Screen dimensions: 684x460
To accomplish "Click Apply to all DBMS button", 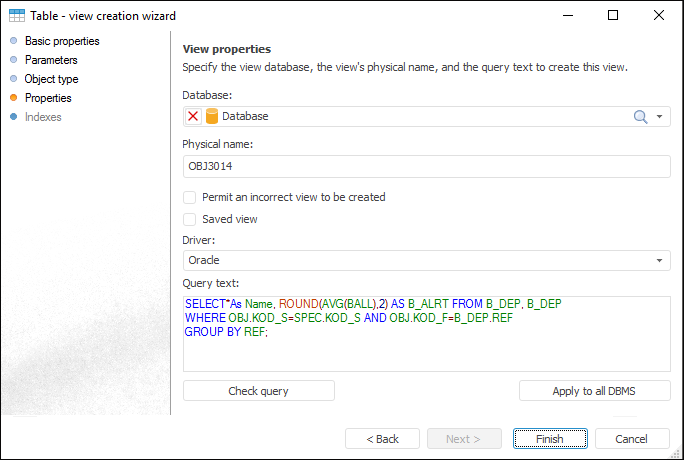I will (x=594, y=391).
